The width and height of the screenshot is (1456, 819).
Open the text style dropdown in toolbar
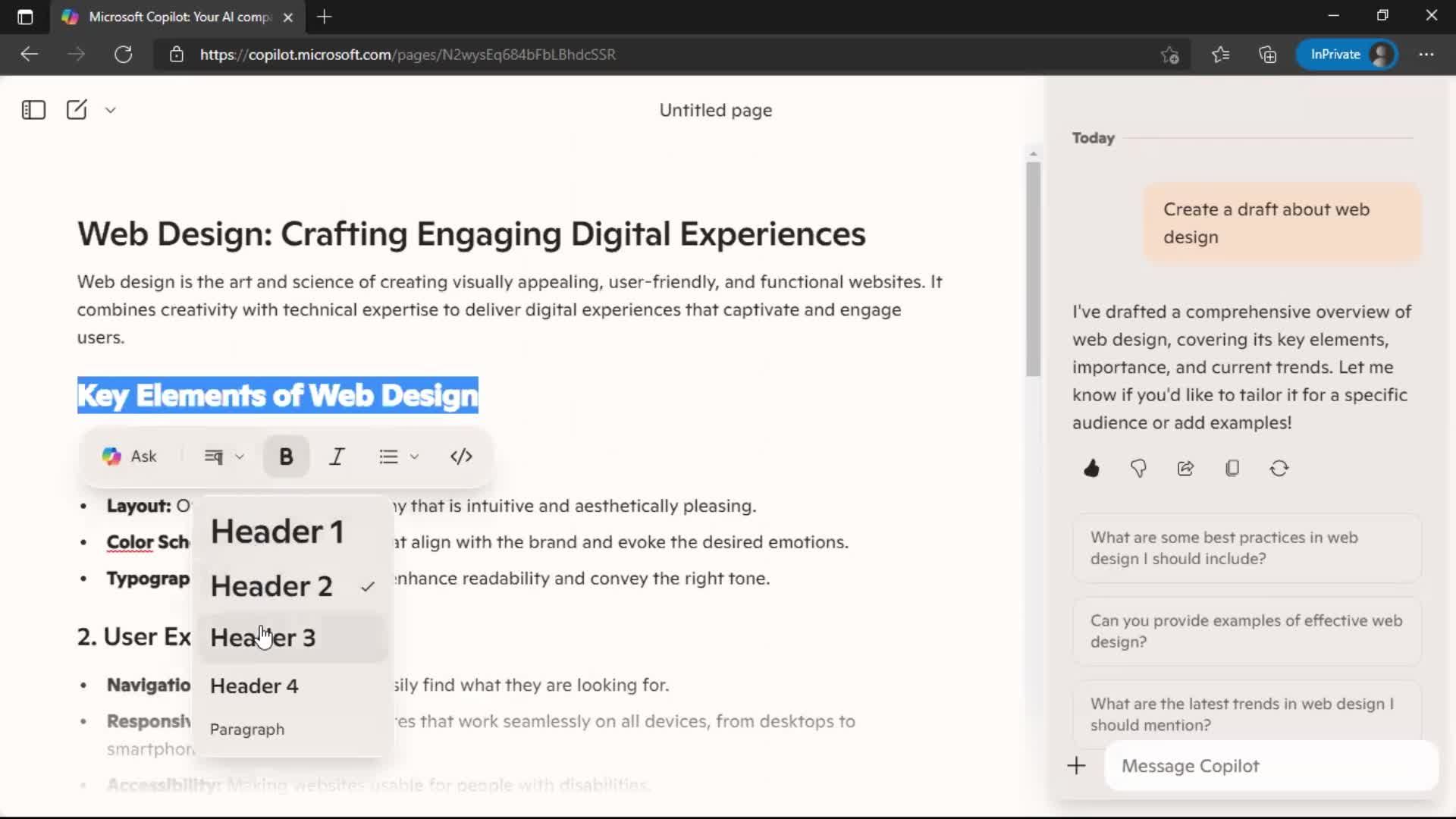224,457
